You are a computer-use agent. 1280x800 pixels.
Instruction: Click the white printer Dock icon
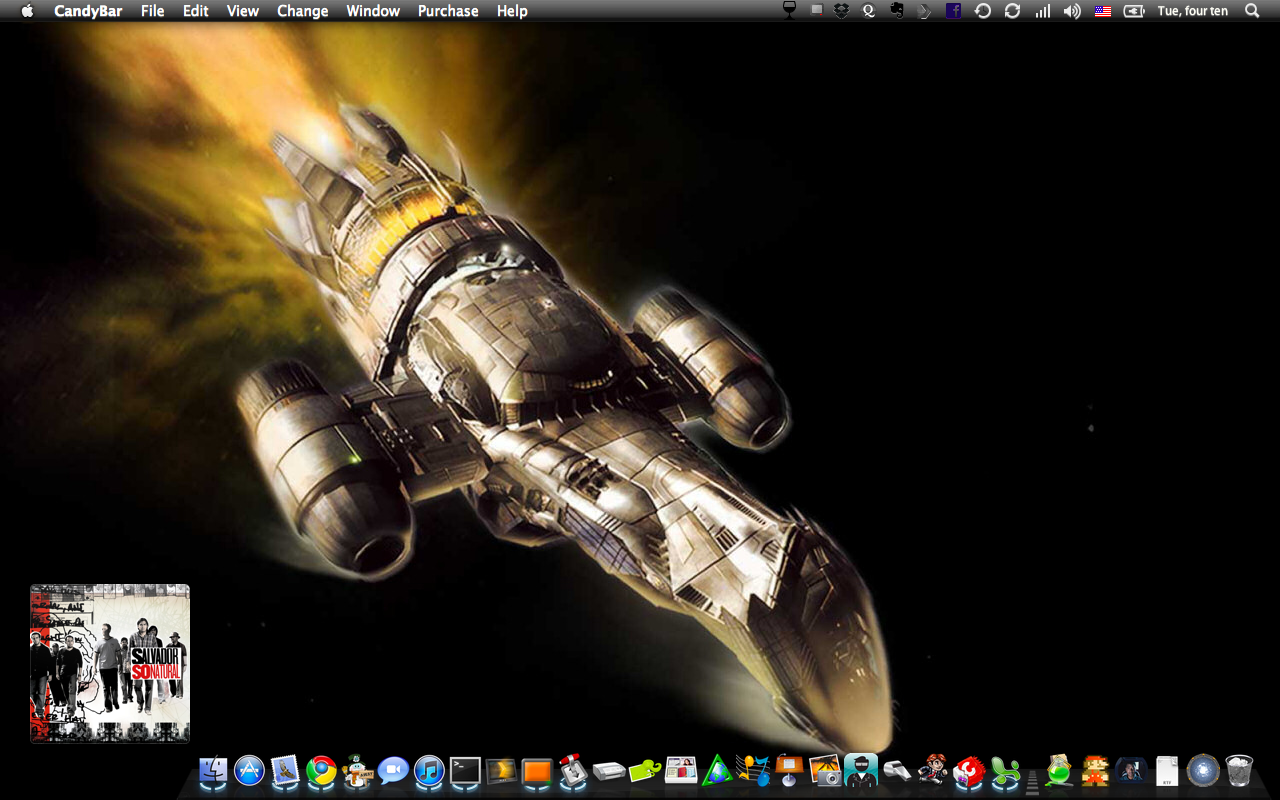[609, 770]
